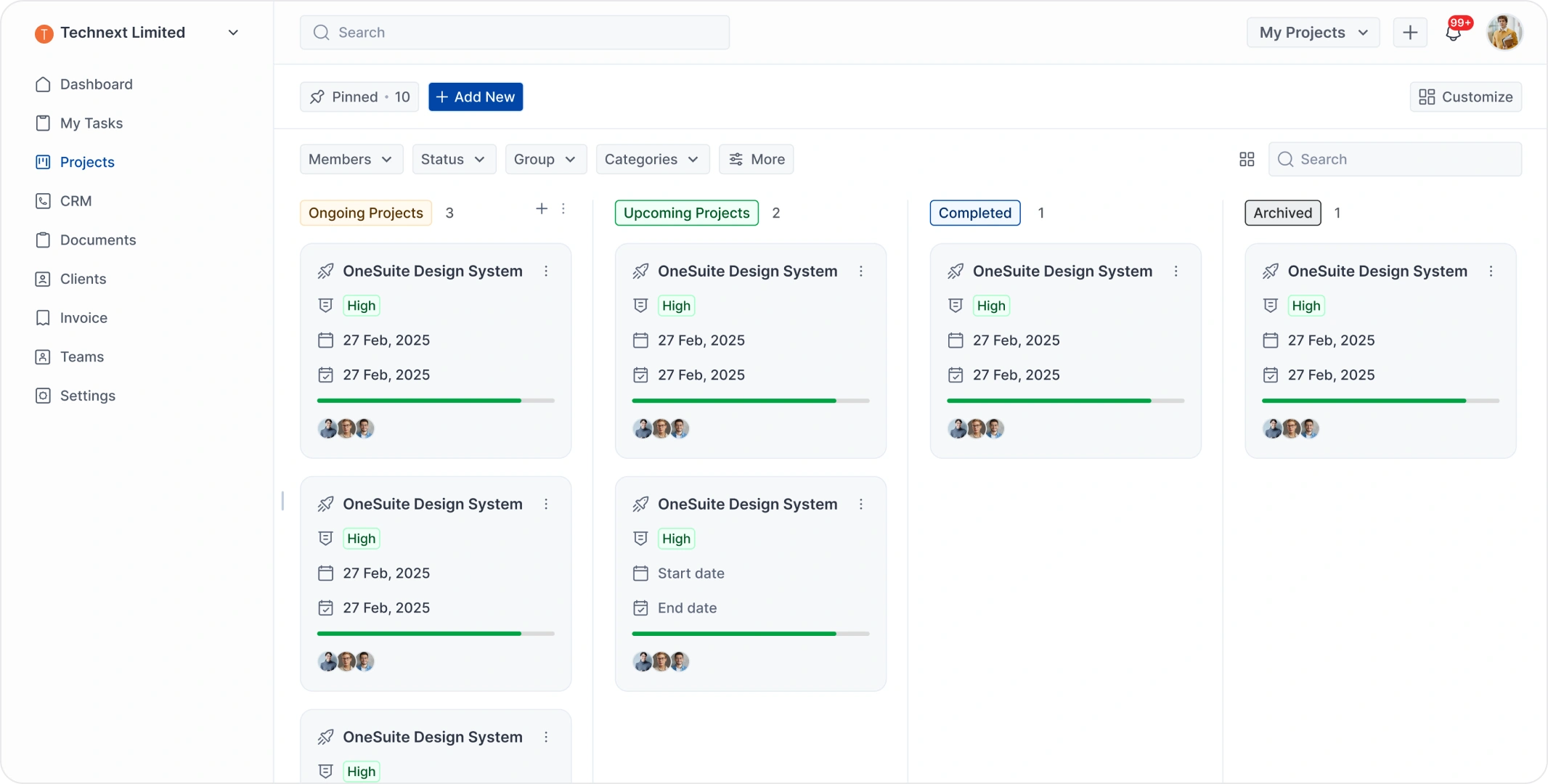The height and width of the screenshot is (784, 1548).
Task: Add a card to Ongoing Projects column
Action: coord(542,209)
